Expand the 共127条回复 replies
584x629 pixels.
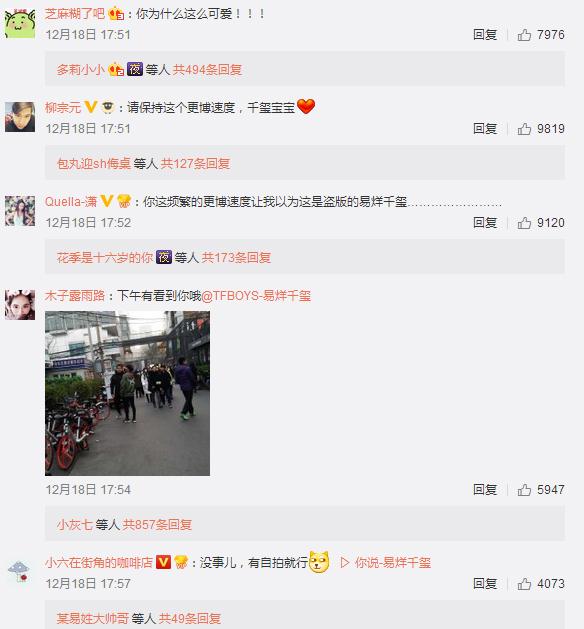[195, 164]
